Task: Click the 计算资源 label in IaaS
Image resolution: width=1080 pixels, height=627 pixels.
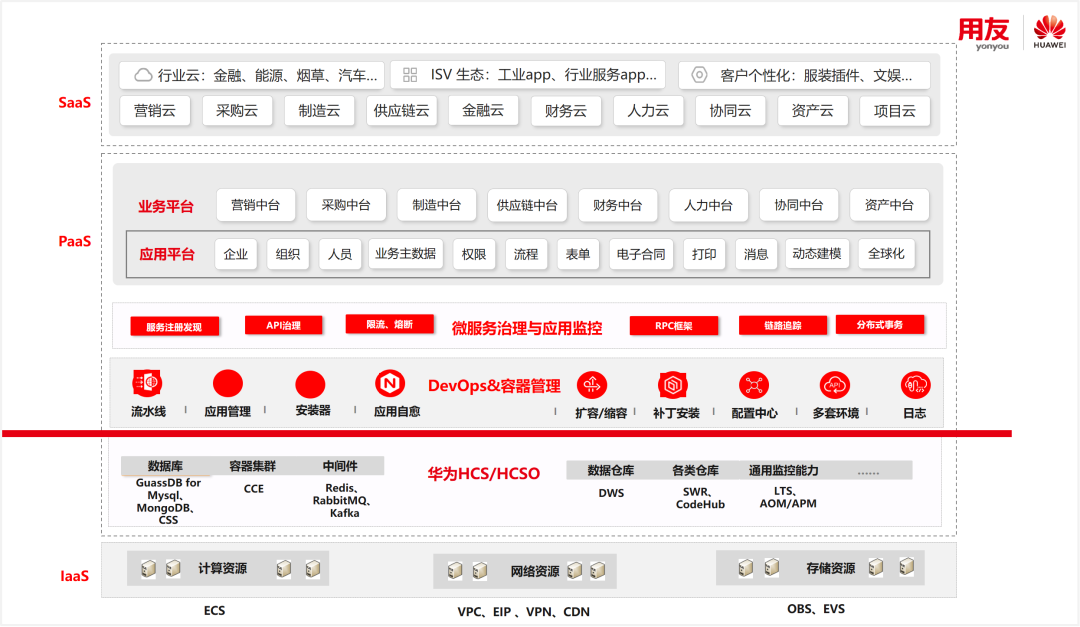Action: coord(222,568)
